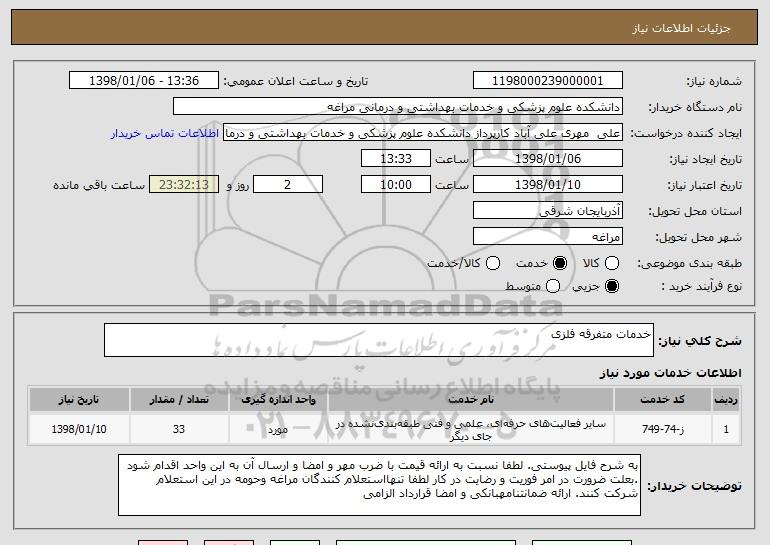770x545 pixels.
Task: Select the کالا/خدمت radio option
Action: [493, 263]
